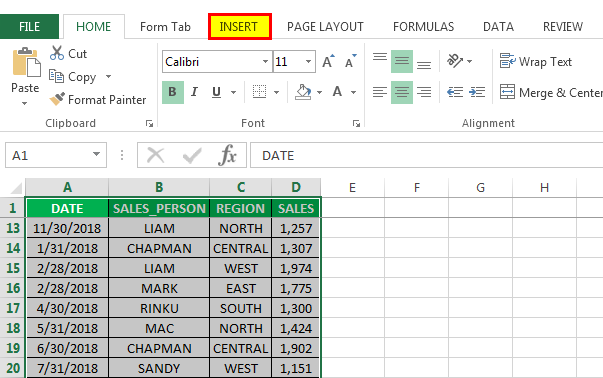The height and width of the screenshot is (378, 603).
Task: Select cell with date 6/30/2018
Action: pos(67,348)
